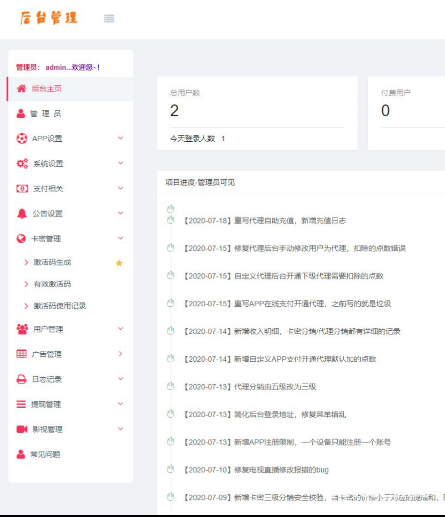Expand the 广告管理 right arrow
Image resolution: width=445 pixels, height=517 pixels.
click(121, 353)
